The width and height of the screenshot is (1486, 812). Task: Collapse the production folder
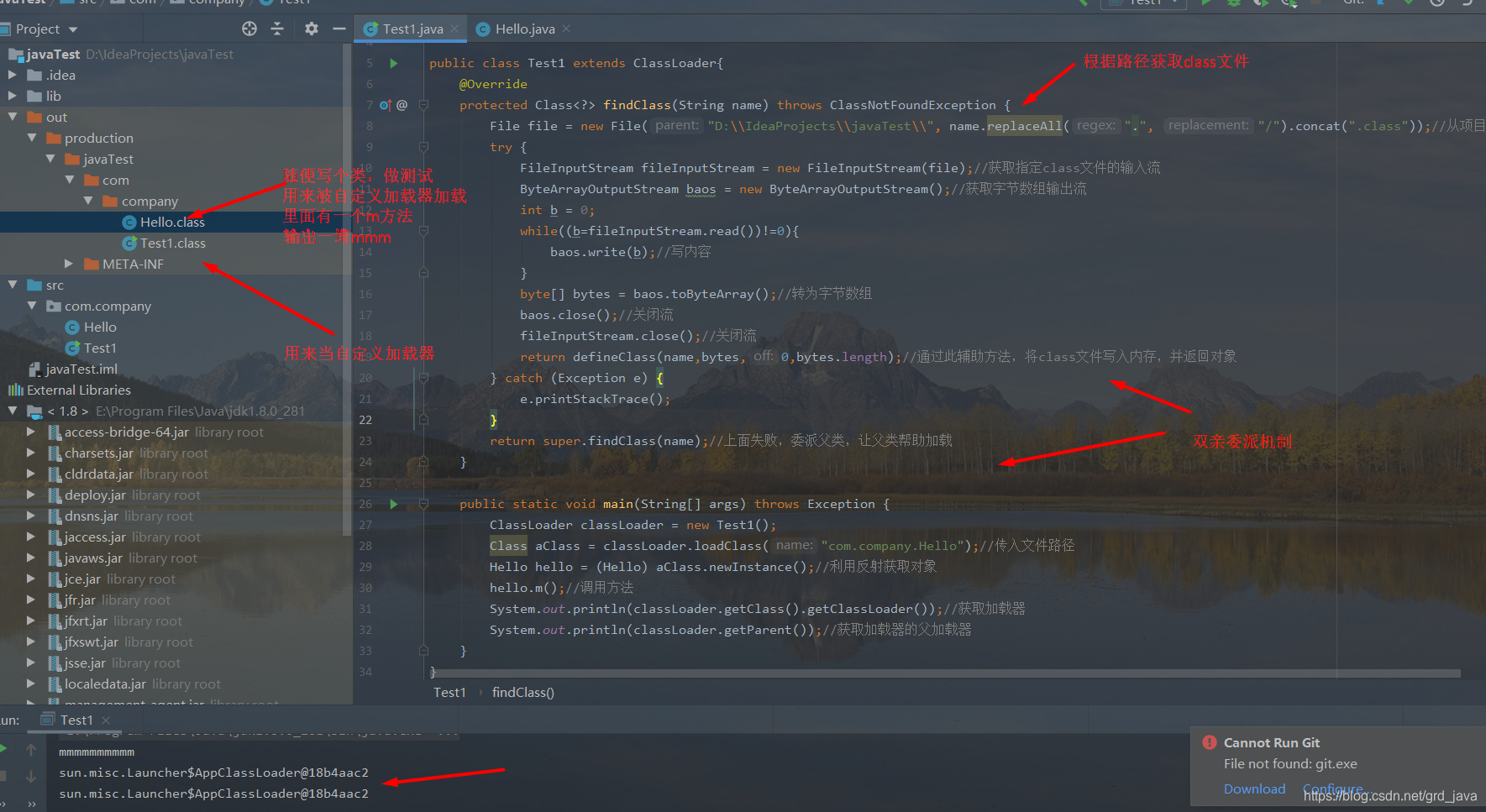32,138
